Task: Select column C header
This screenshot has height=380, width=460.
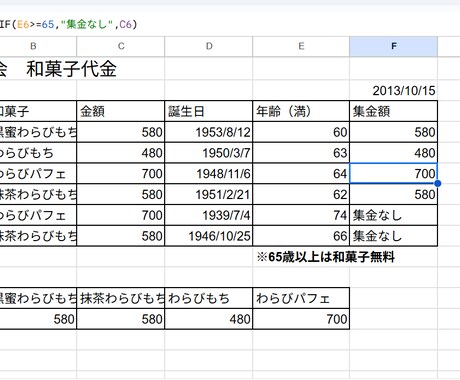Action: (121, 46)
